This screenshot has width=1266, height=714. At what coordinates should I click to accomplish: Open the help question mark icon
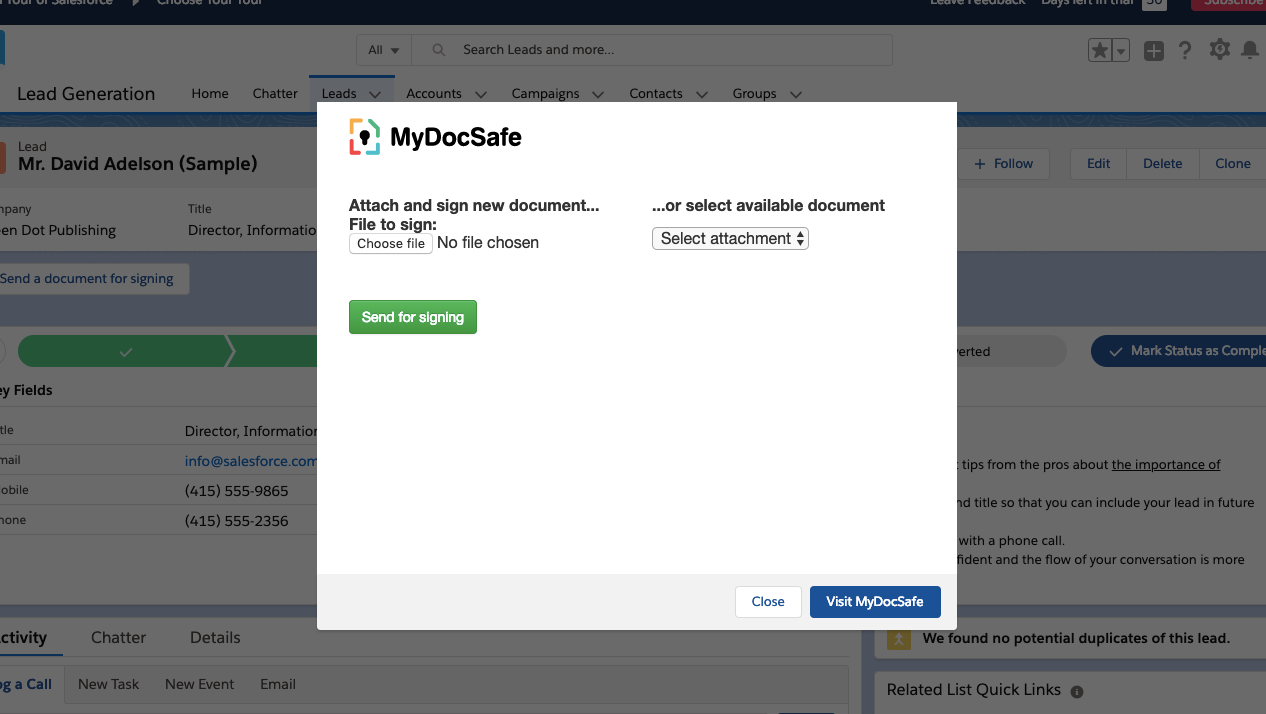[x=1186, y=50]
